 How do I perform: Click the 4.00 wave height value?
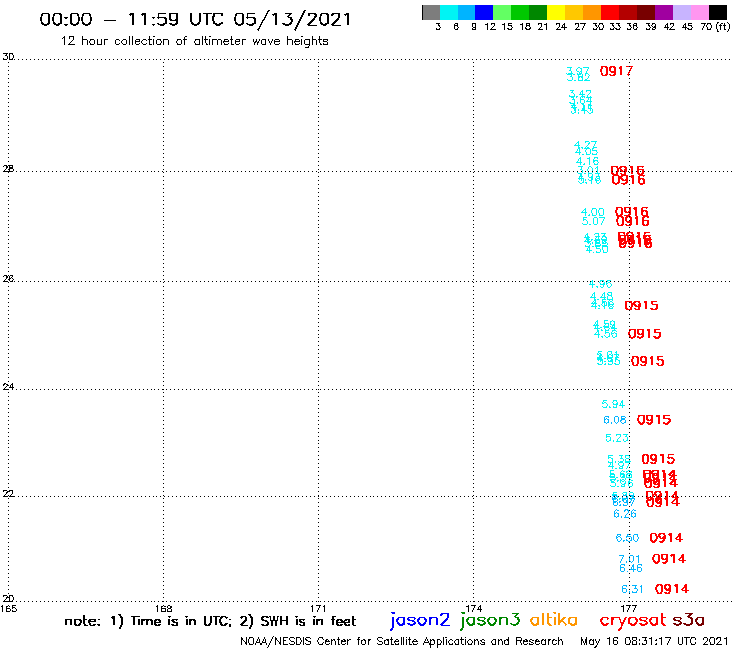click(x=593, y=212)
